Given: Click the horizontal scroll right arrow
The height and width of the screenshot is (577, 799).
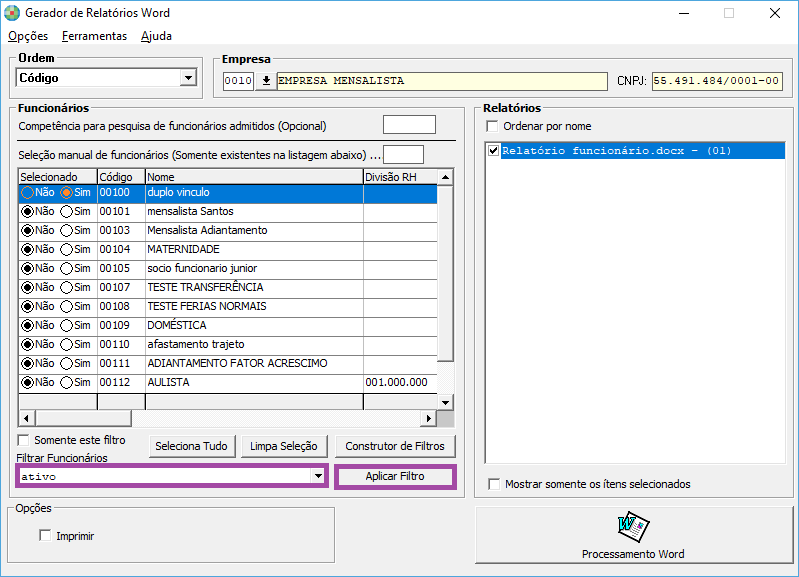Looking at the screenshot, I should (x=429, y=418).
